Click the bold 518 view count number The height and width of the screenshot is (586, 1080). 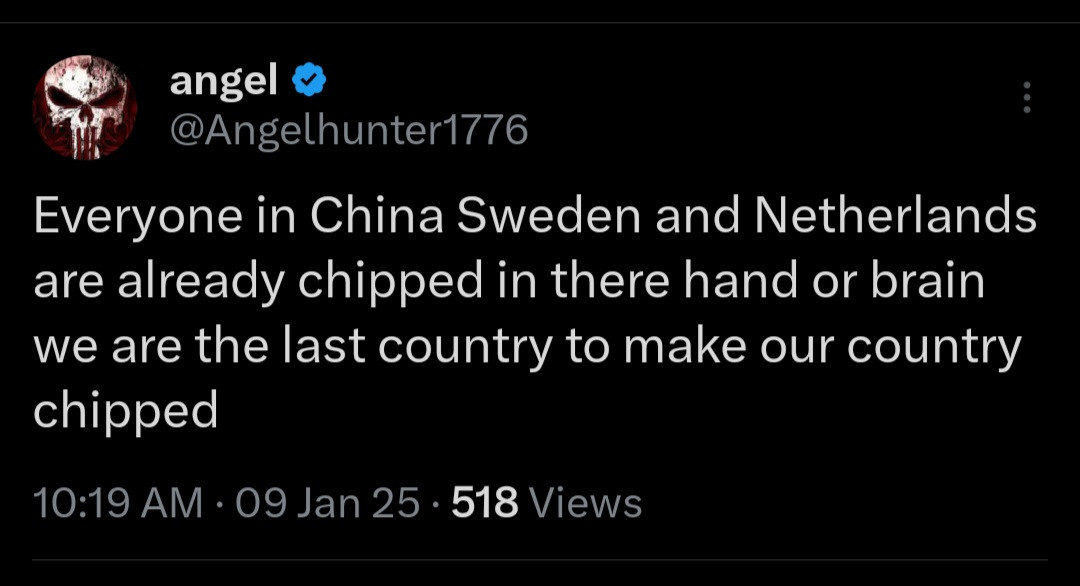pos(485,502)
